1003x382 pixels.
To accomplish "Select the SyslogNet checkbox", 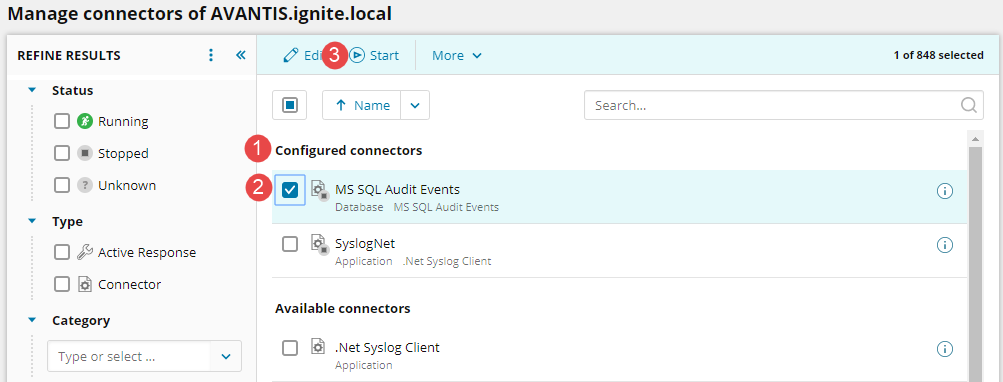I will 290,244.
